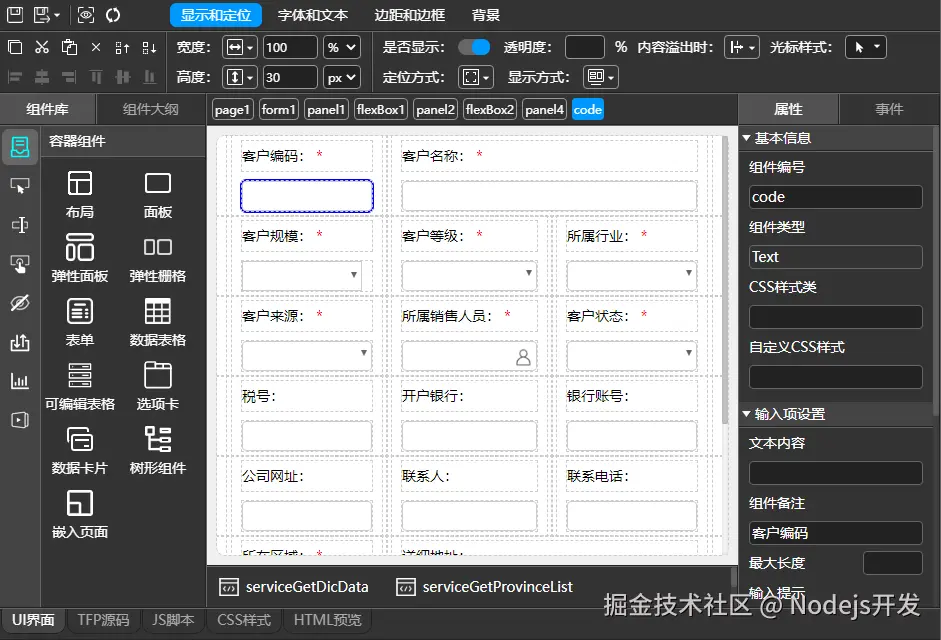The image size is (941, 640).
Task: Open the width unit dropdown showing %
Action: tap(341, 46)
